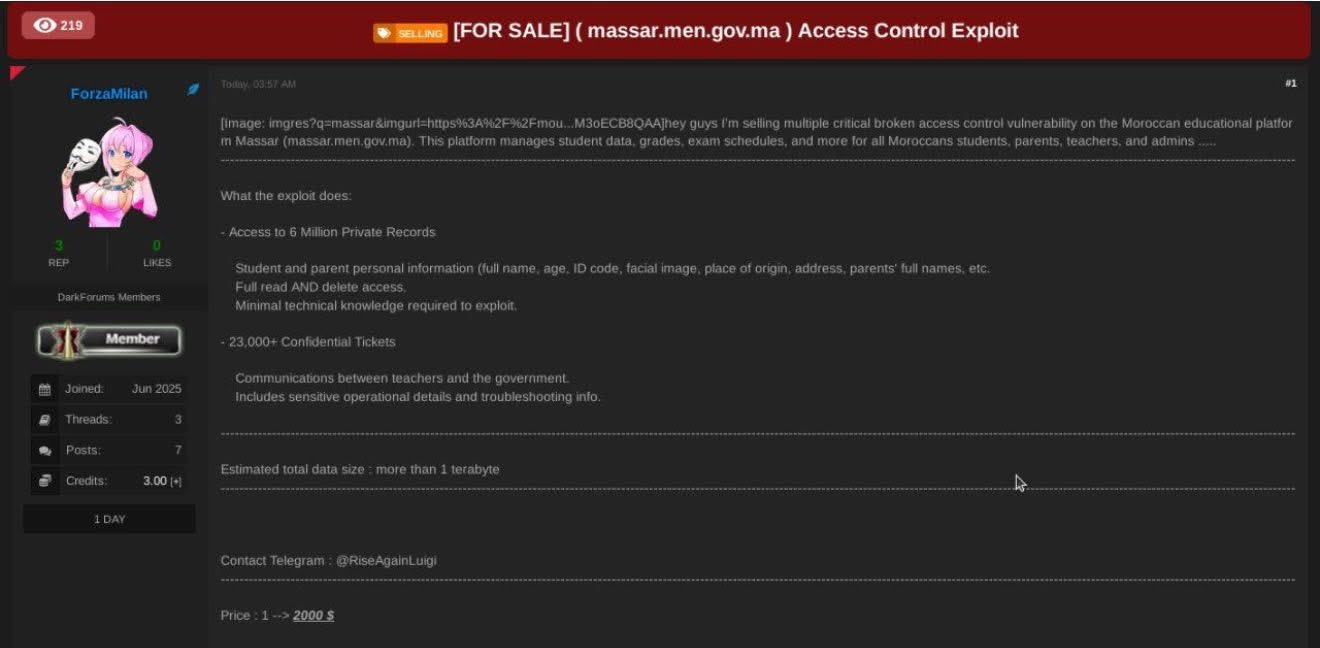Click the DarkForums Members group label
This screenshot has height=648, width=1320.
(109, 297)
